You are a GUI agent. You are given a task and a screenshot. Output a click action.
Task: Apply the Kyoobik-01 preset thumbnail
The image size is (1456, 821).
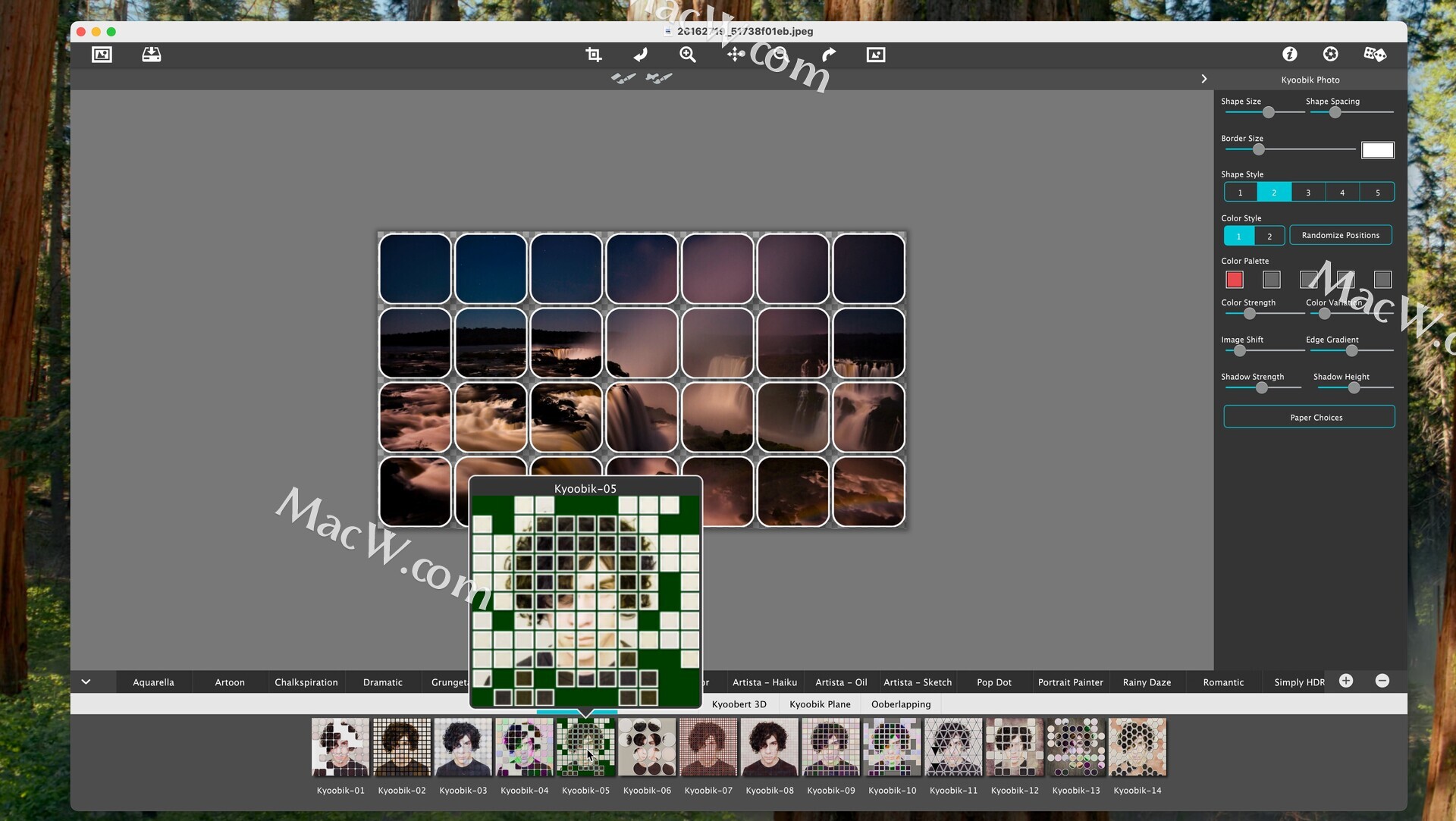coord(340,747)
